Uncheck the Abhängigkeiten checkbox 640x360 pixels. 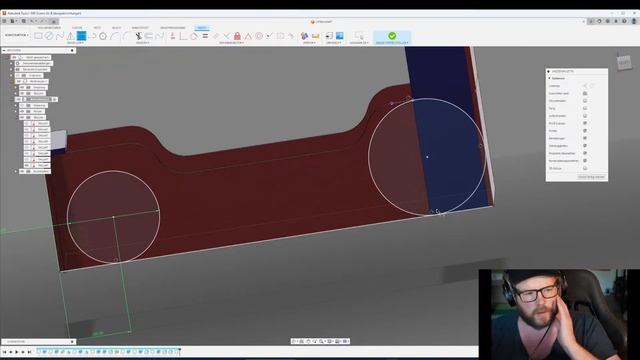click(585, 146)
